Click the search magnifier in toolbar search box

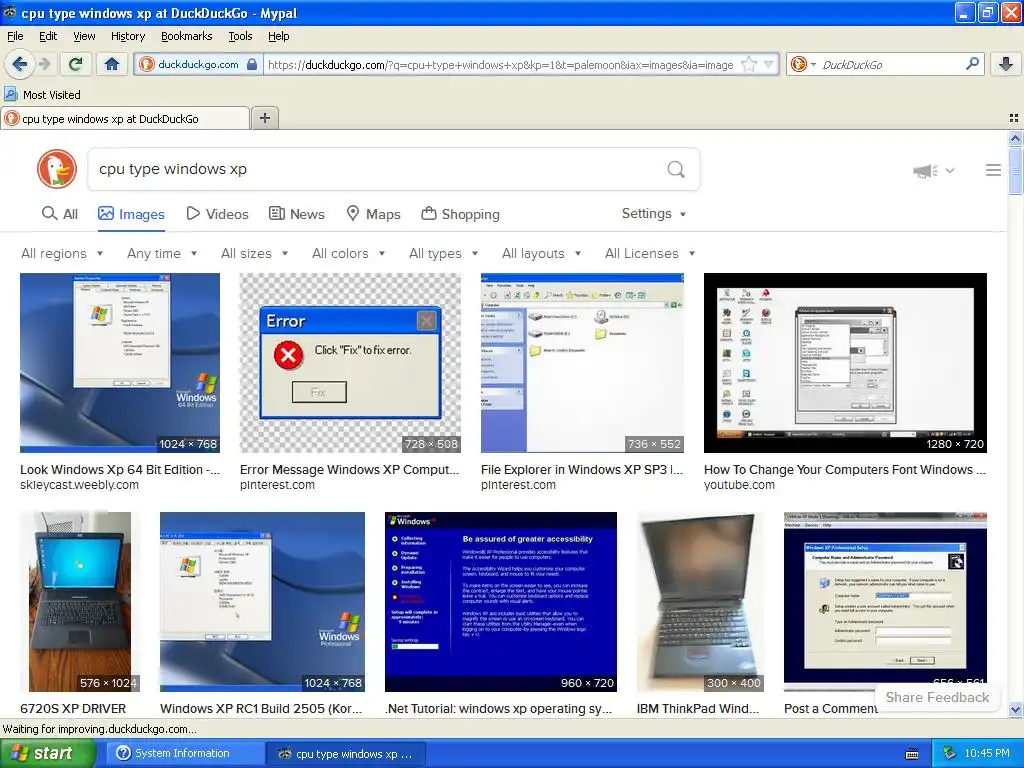(972, 64)
